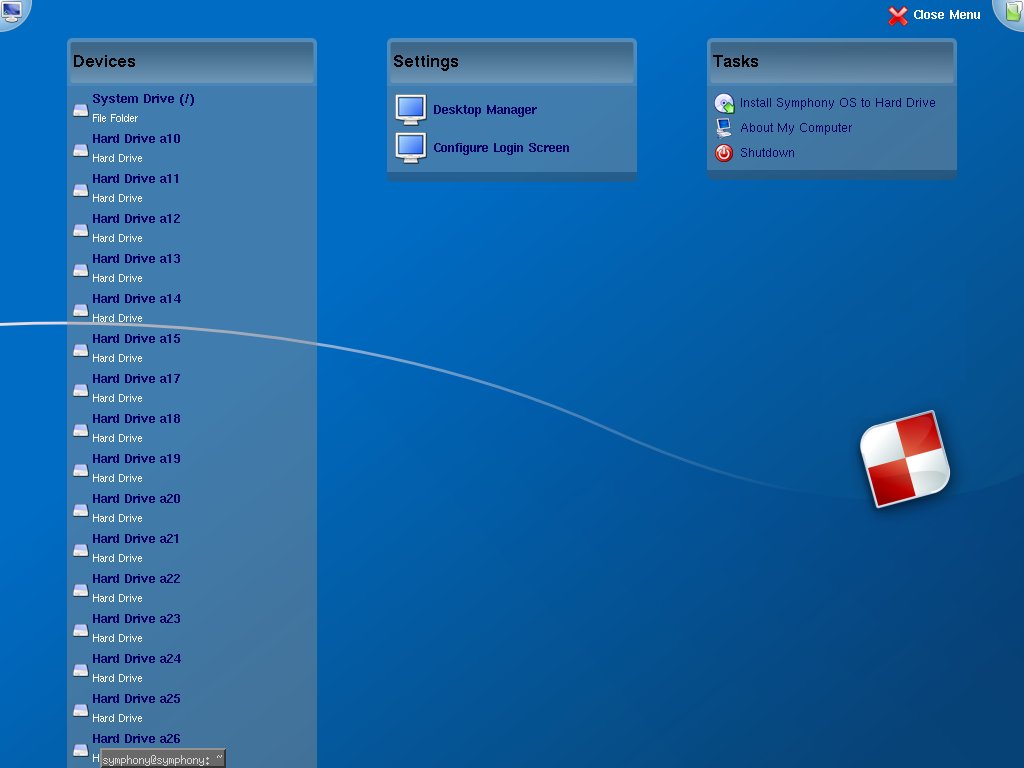Image resolution: width=1024 pixels, height=768 pixels.
Task: Open Hard Drive a20
Action: click(136, 498)
